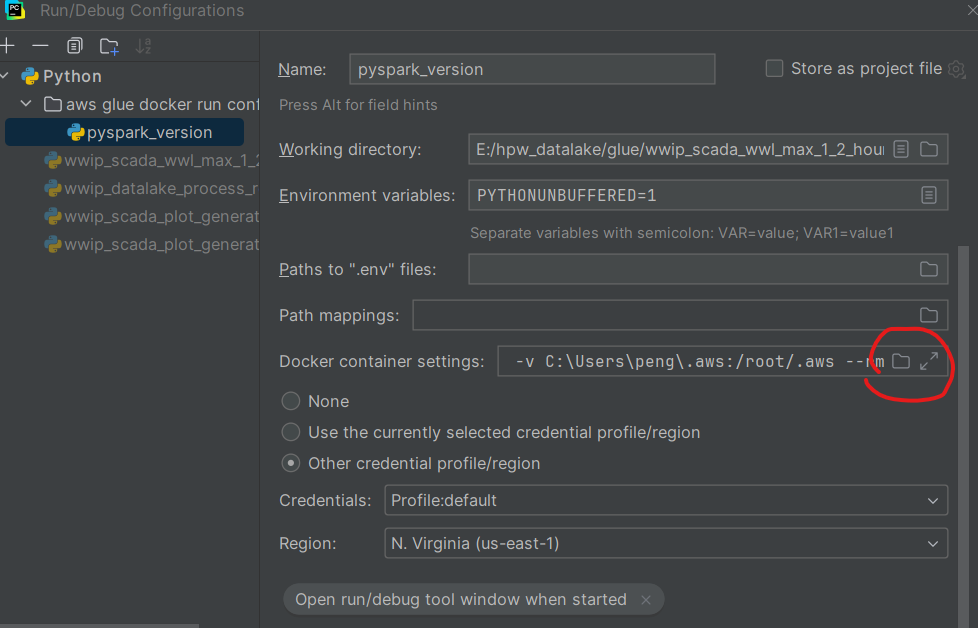Collapse the aws glue docker run folder
Viewport: 978px width, 628px height.
click(25, 104)
